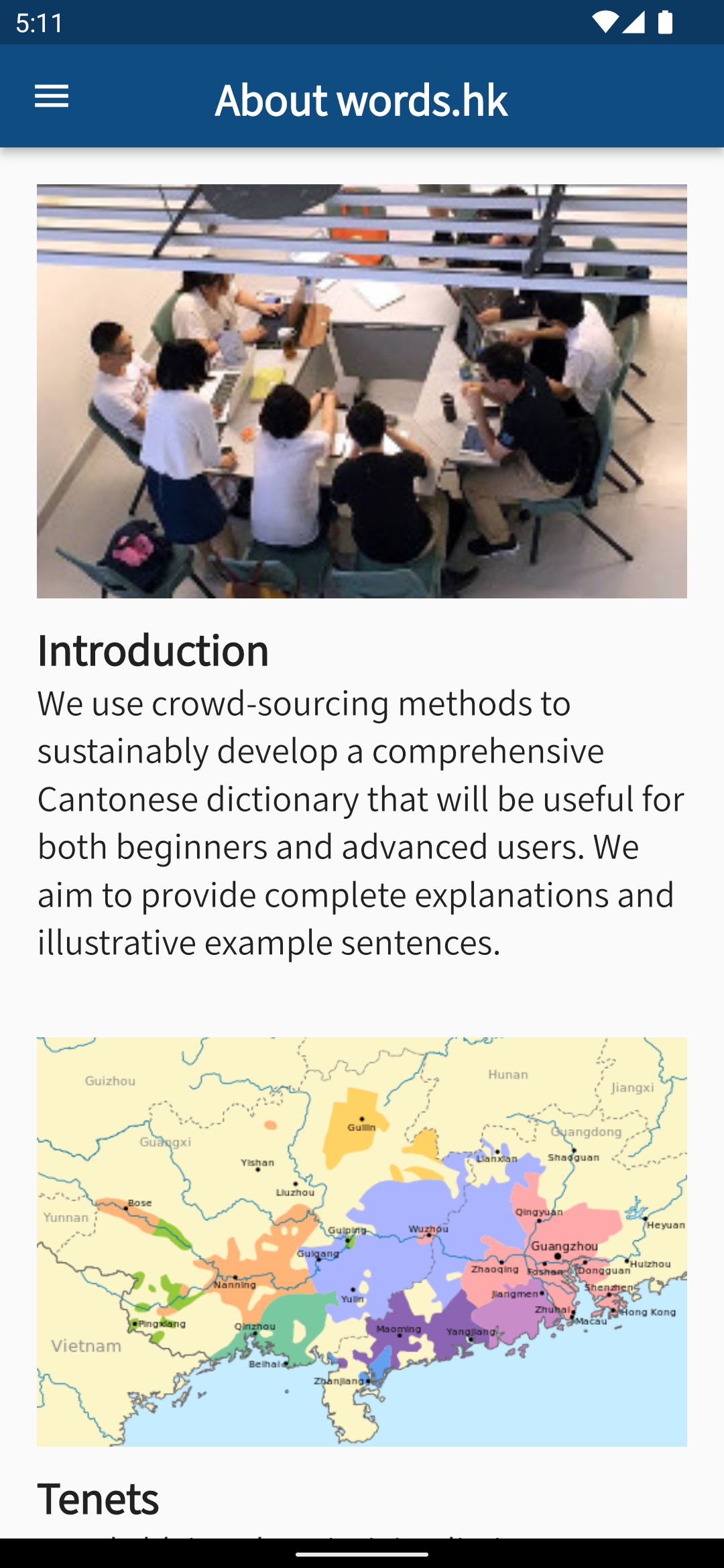
Task: Tap the Zhanjiang label on the map
Action: tap(341, 1381)
